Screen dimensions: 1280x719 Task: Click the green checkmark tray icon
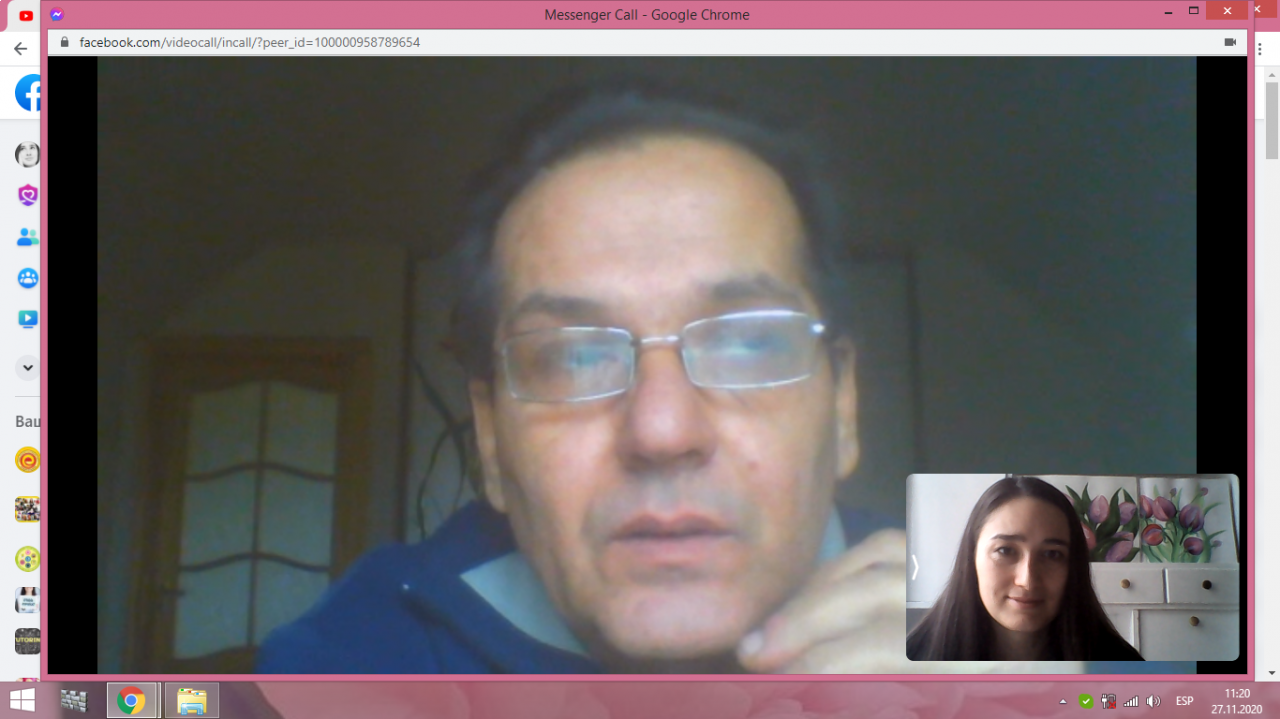point(1086,701)
